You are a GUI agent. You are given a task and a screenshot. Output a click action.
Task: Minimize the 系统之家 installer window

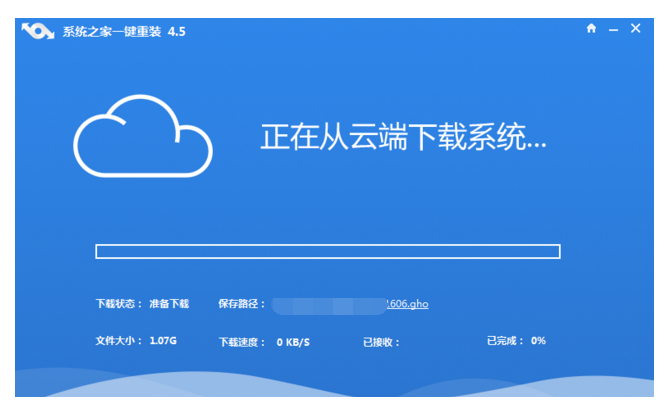click(x=613, y=29)
